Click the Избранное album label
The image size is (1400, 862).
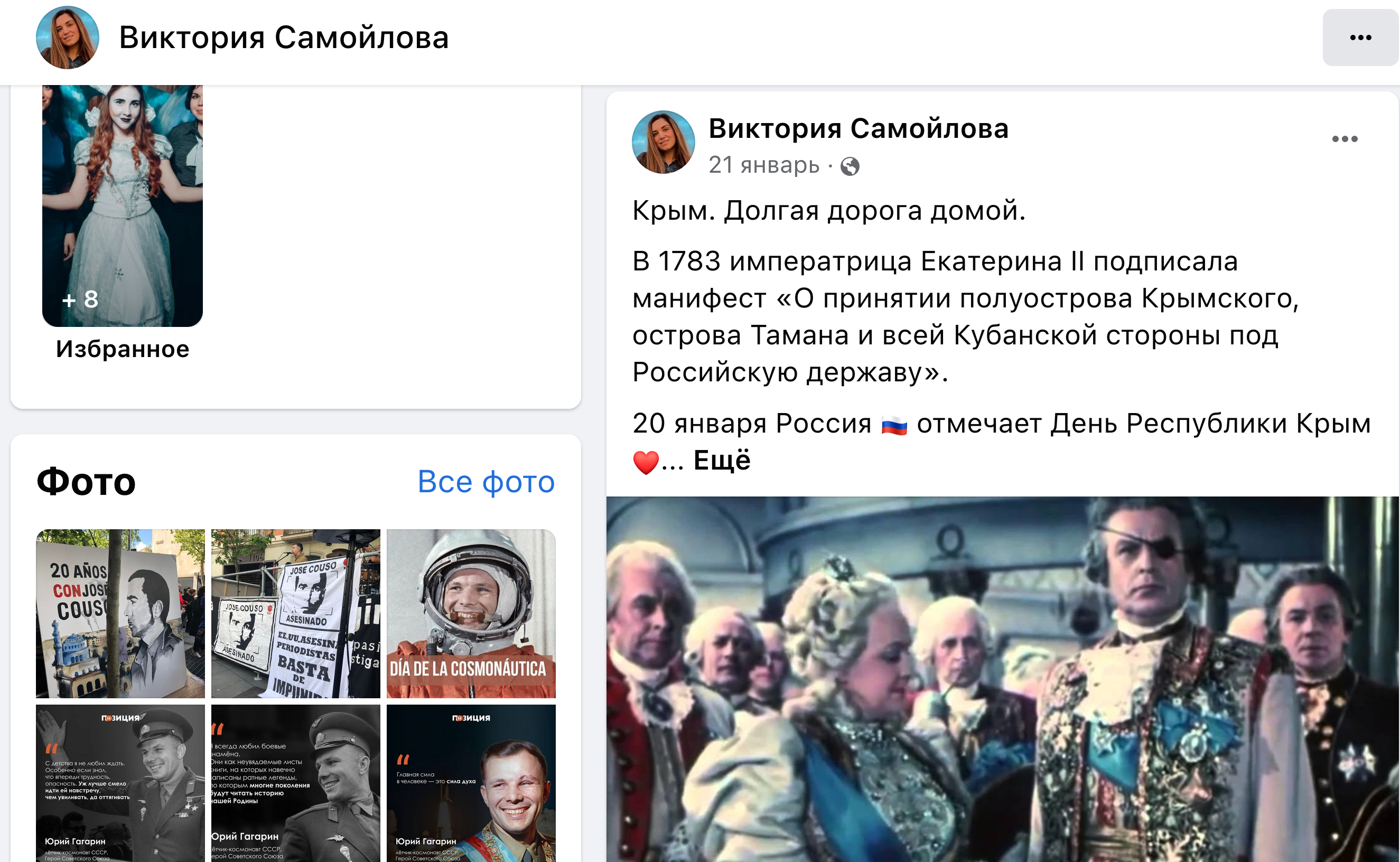(123, 349)
